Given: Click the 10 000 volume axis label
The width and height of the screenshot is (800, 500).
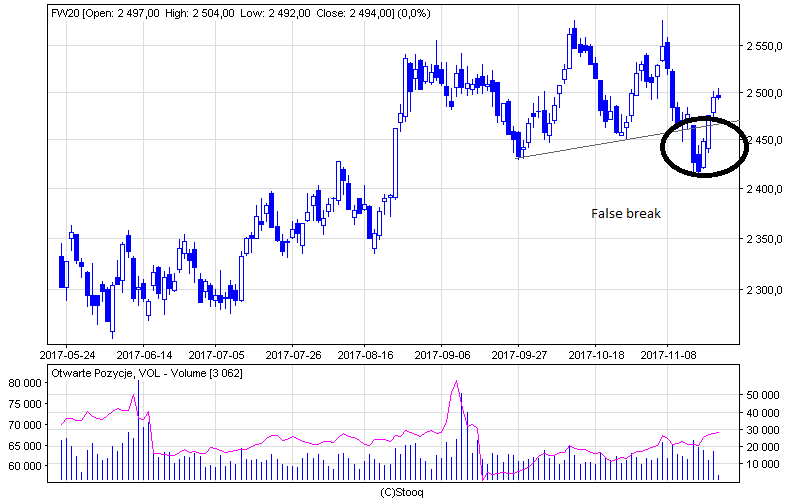Looking at the screenshot, I should 763,464.
